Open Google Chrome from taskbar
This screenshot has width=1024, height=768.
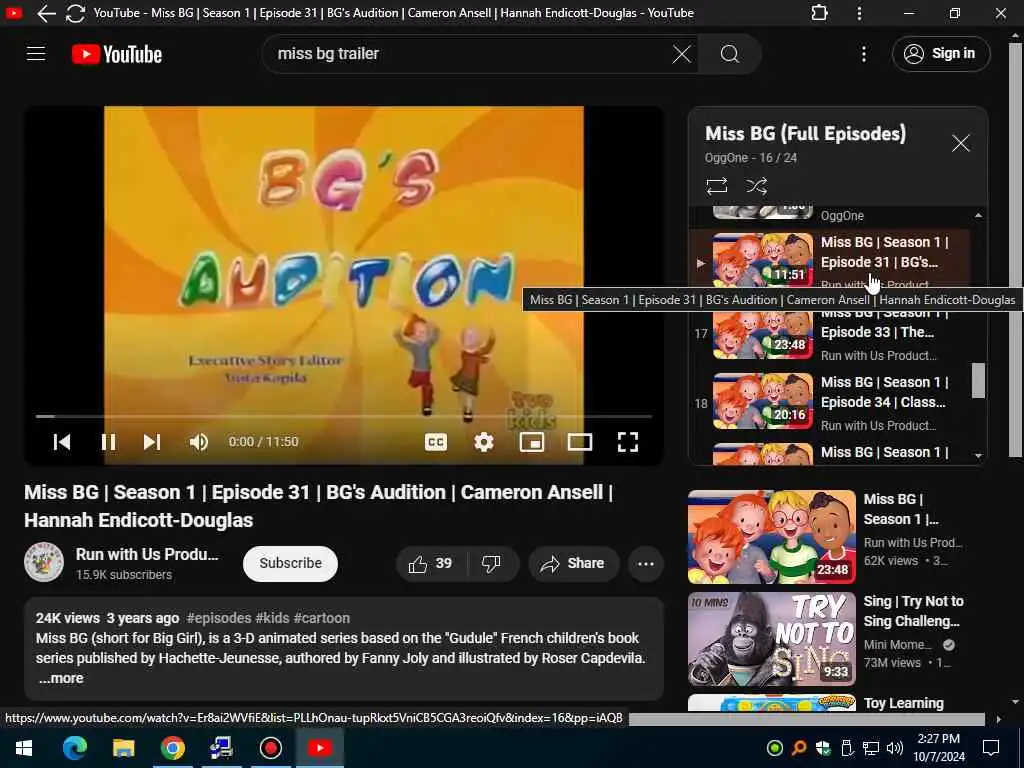click(172, 748)
